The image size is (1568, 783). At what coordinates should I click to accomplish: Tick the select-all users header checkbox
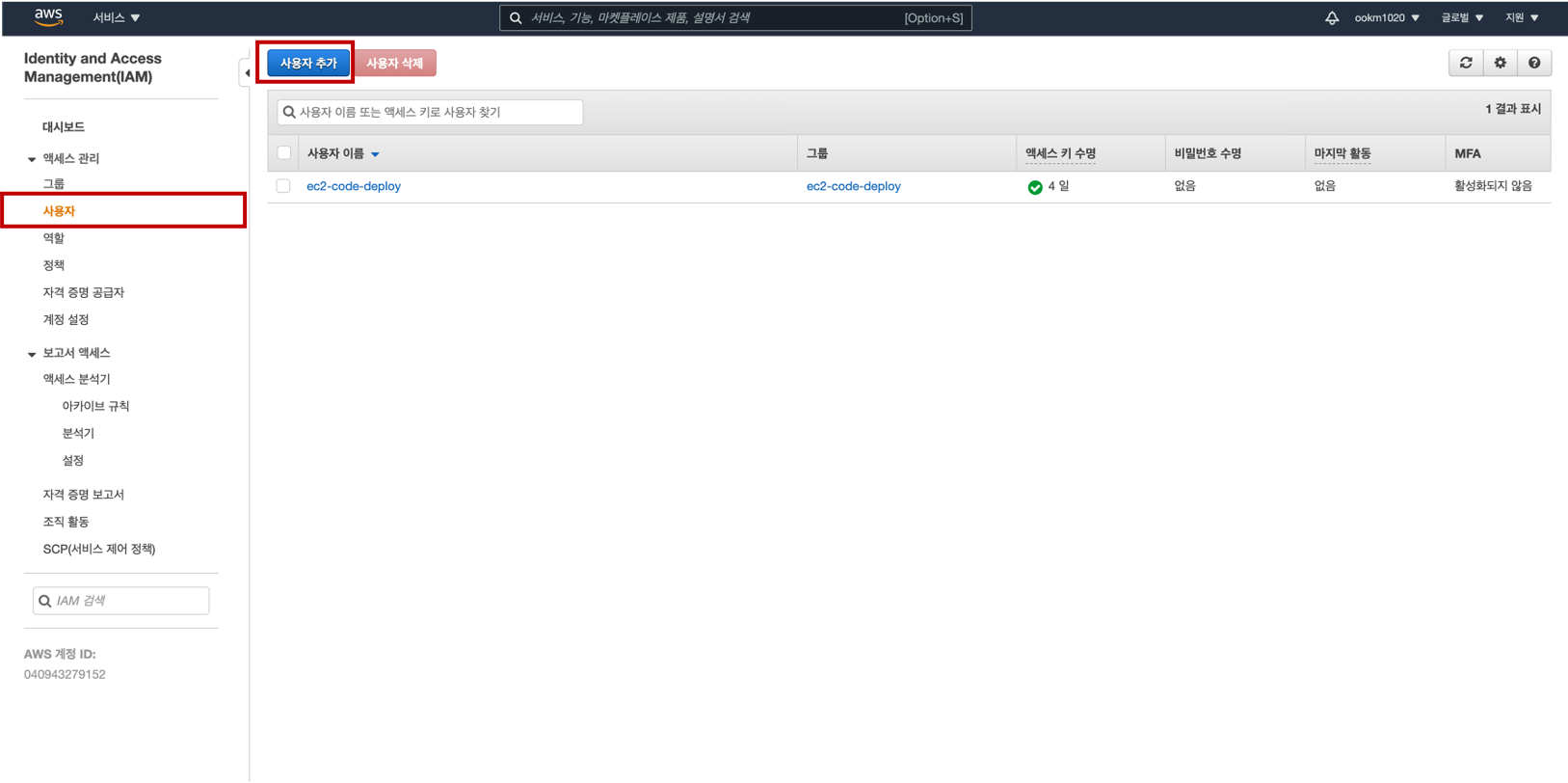pos(284,153)
